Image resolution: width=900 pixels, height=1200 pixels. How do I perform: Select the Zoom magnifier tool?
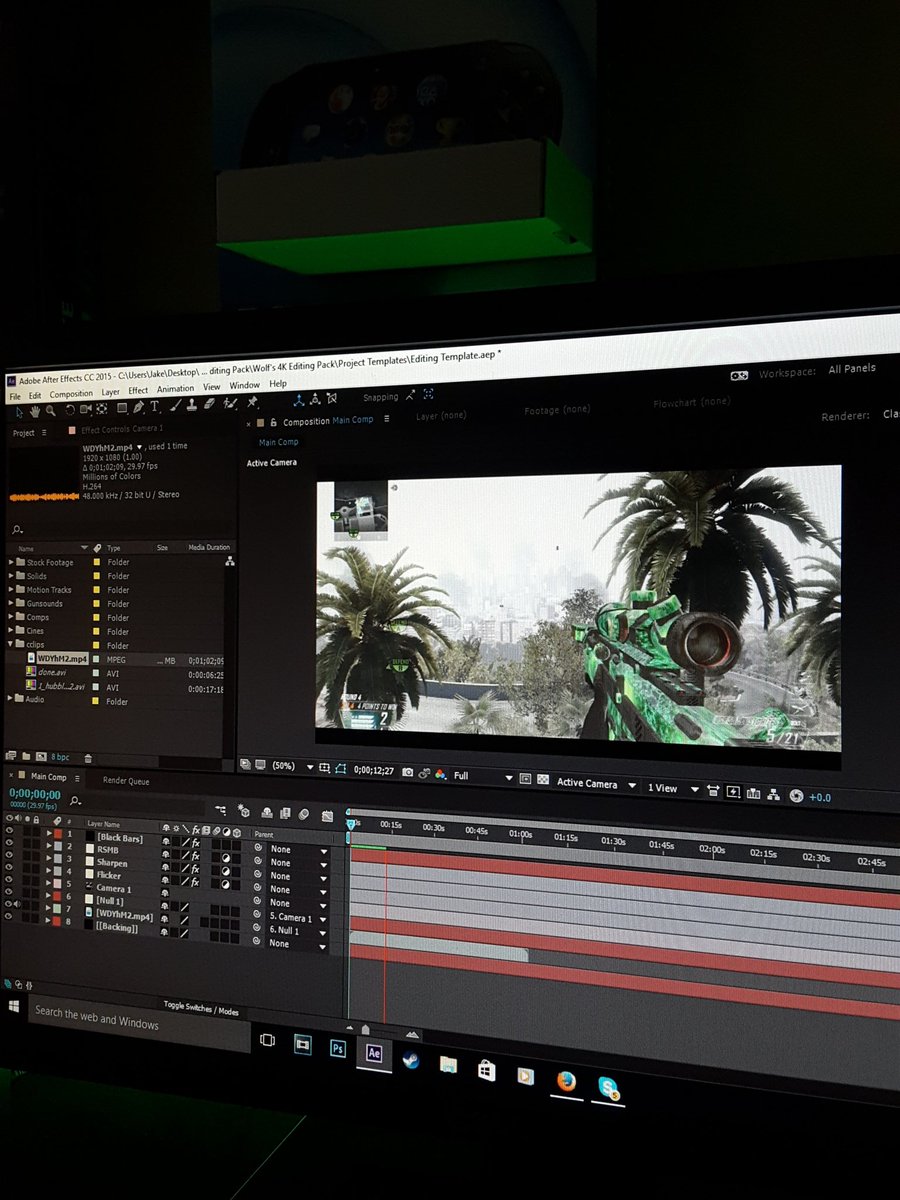[51, 410]
